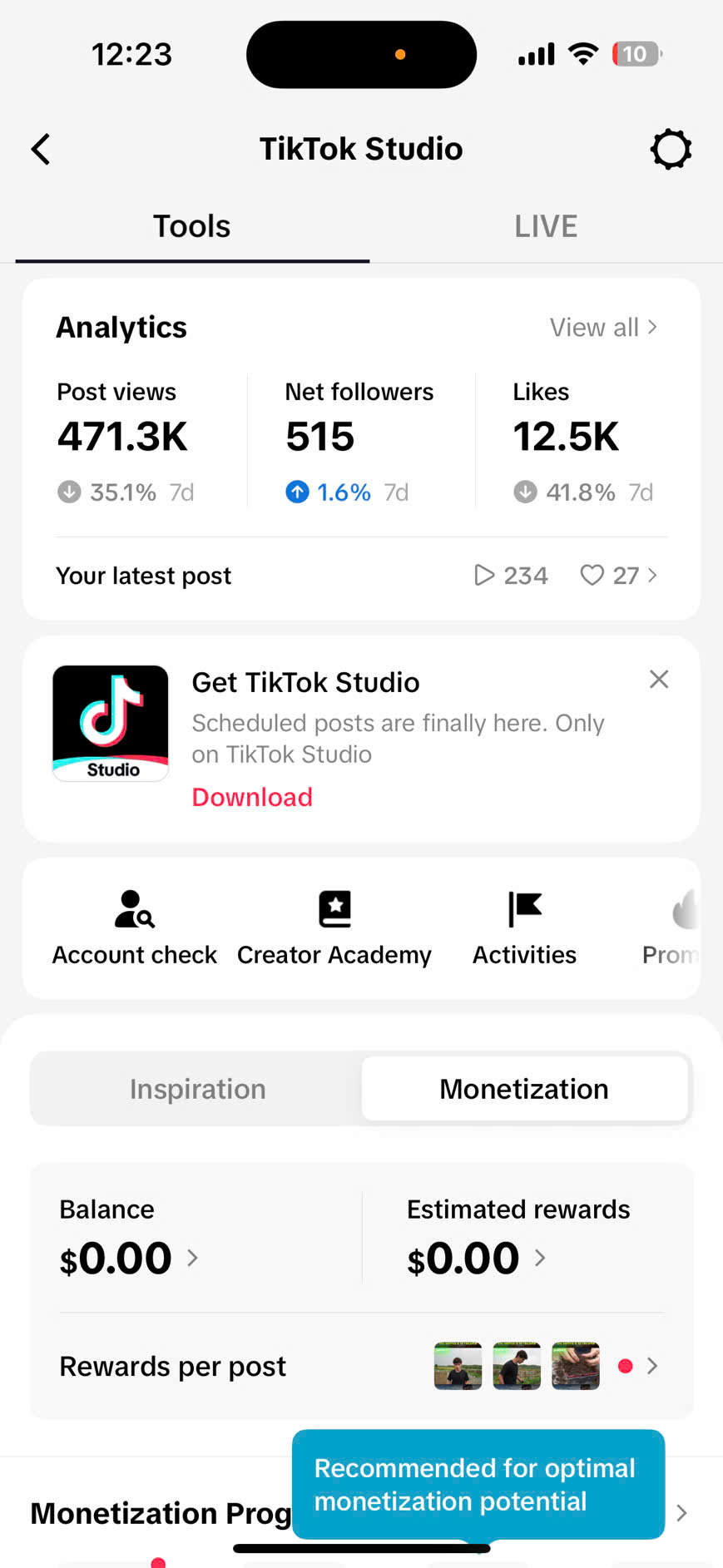Open the settings gear icon
The height and width of the screenshot is (1568, 723).
[671, 150]
